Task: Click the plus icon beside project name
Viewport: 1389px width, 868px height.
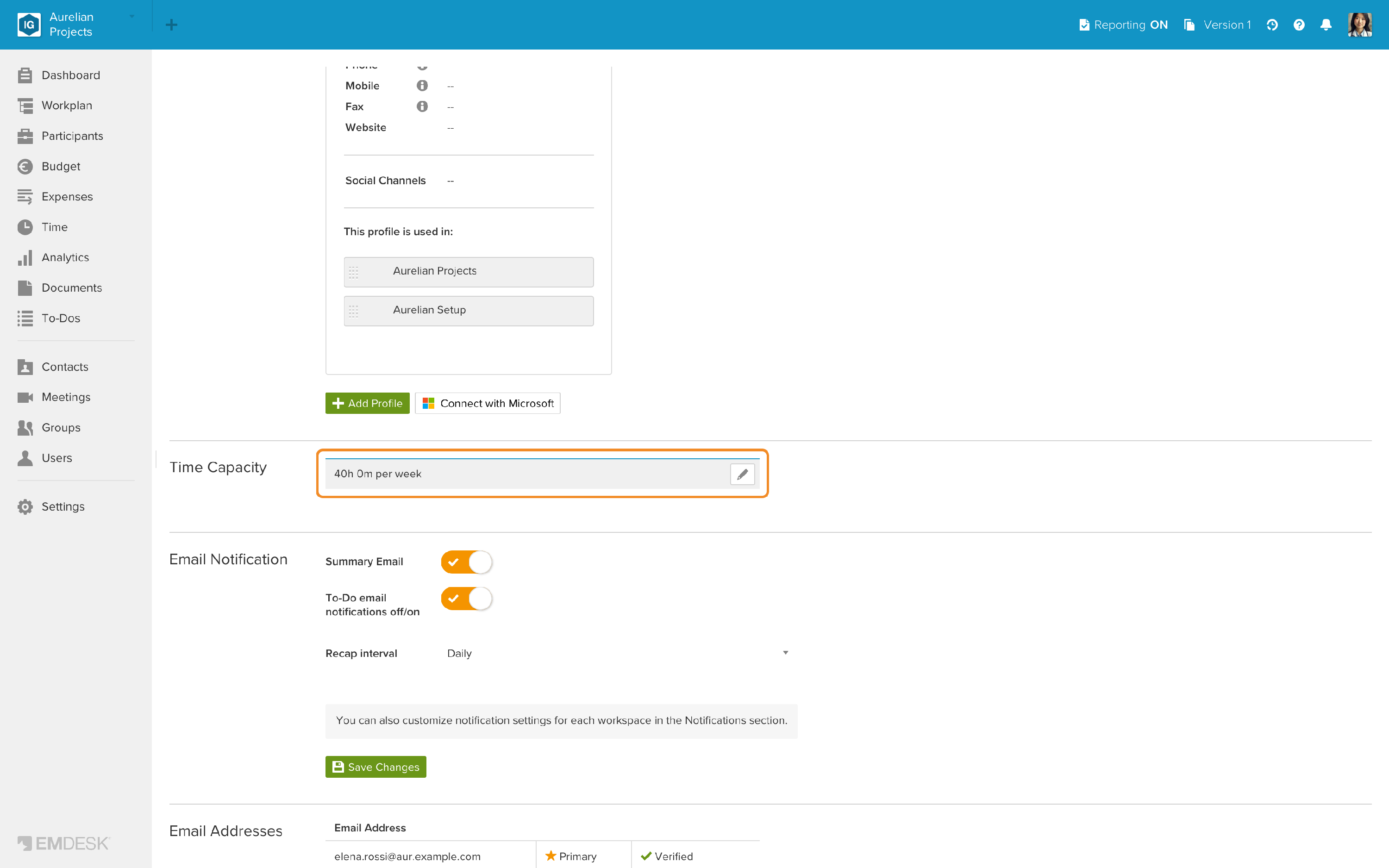Action: coord(171,25)
